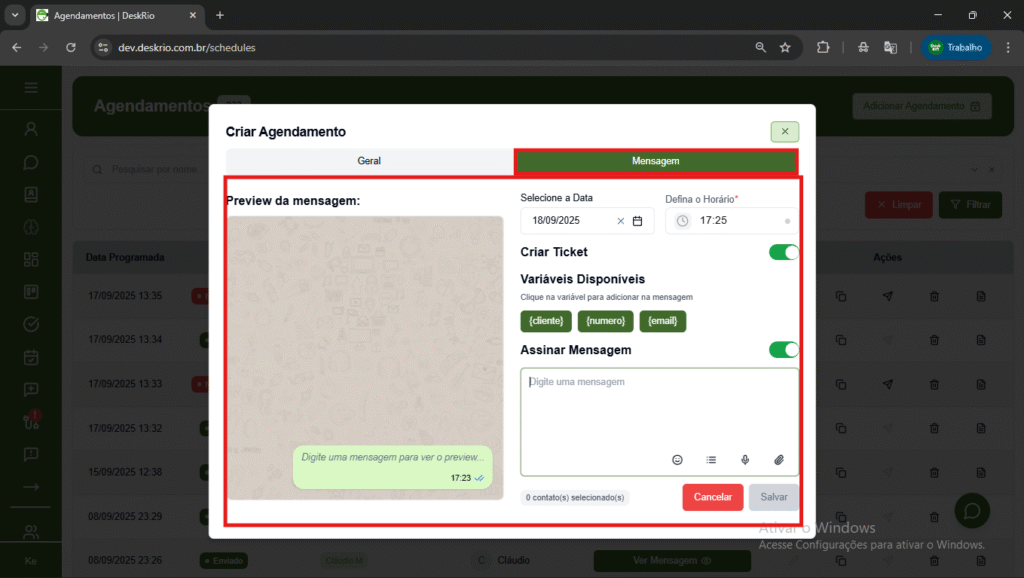1024x578 pixels.
Task: Disable the Assinar Mensagem switch
Action: coord(783,350)
